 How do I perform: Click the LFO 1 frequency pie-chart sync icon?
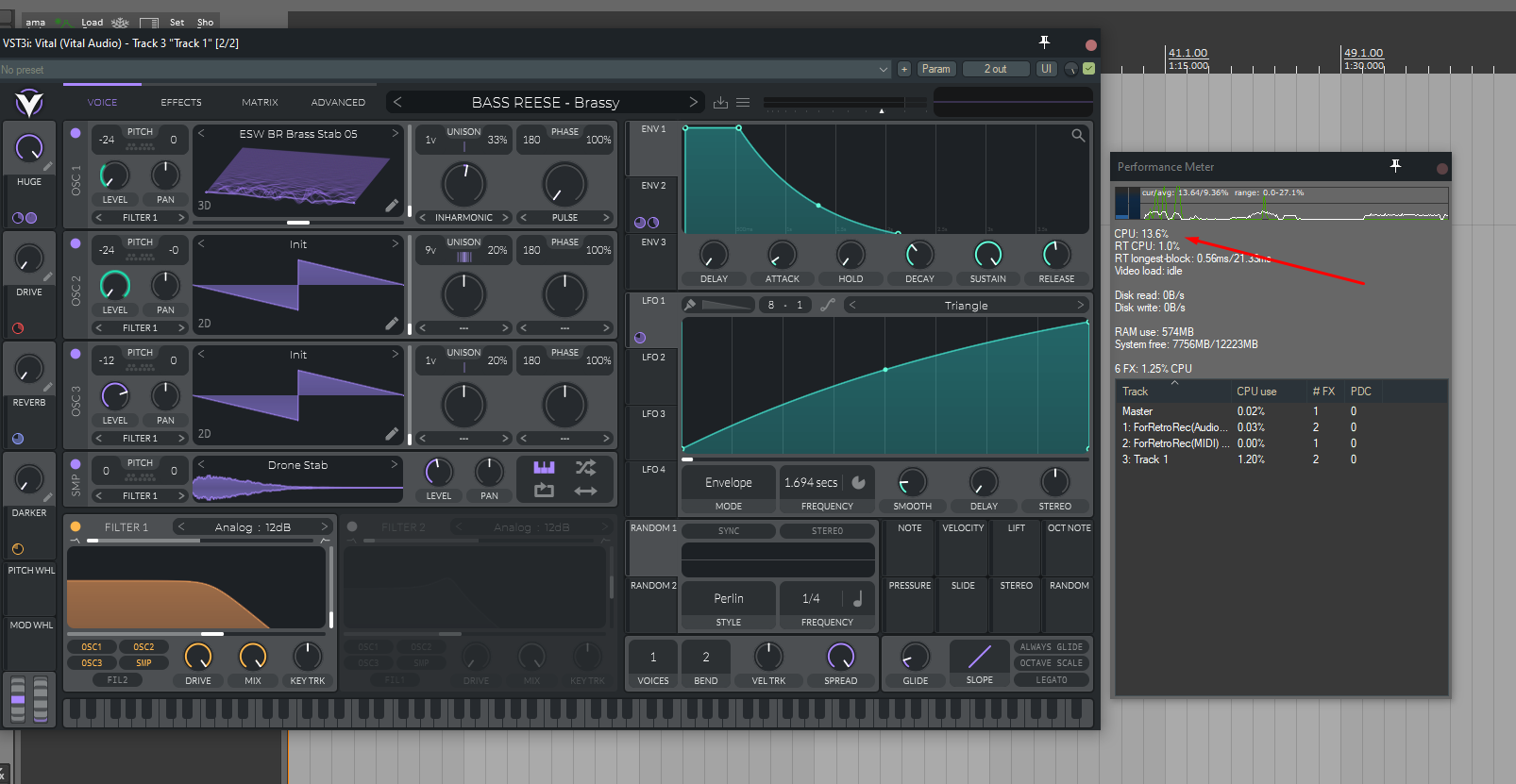click(859, 482)
